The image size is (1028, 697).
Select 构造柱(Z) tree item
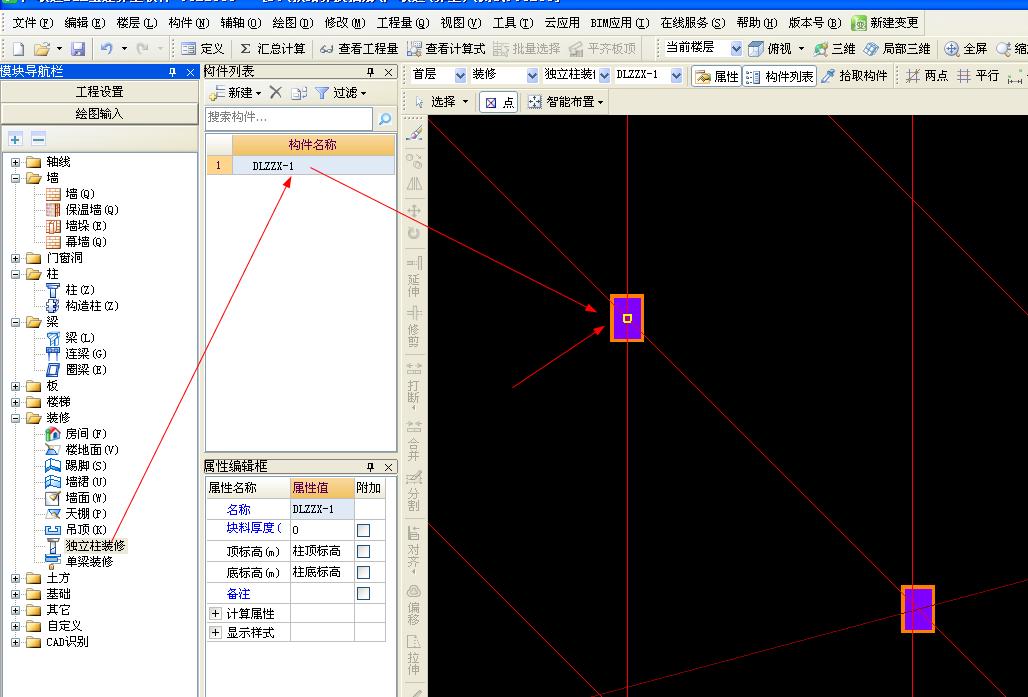(x=92, y=306)
